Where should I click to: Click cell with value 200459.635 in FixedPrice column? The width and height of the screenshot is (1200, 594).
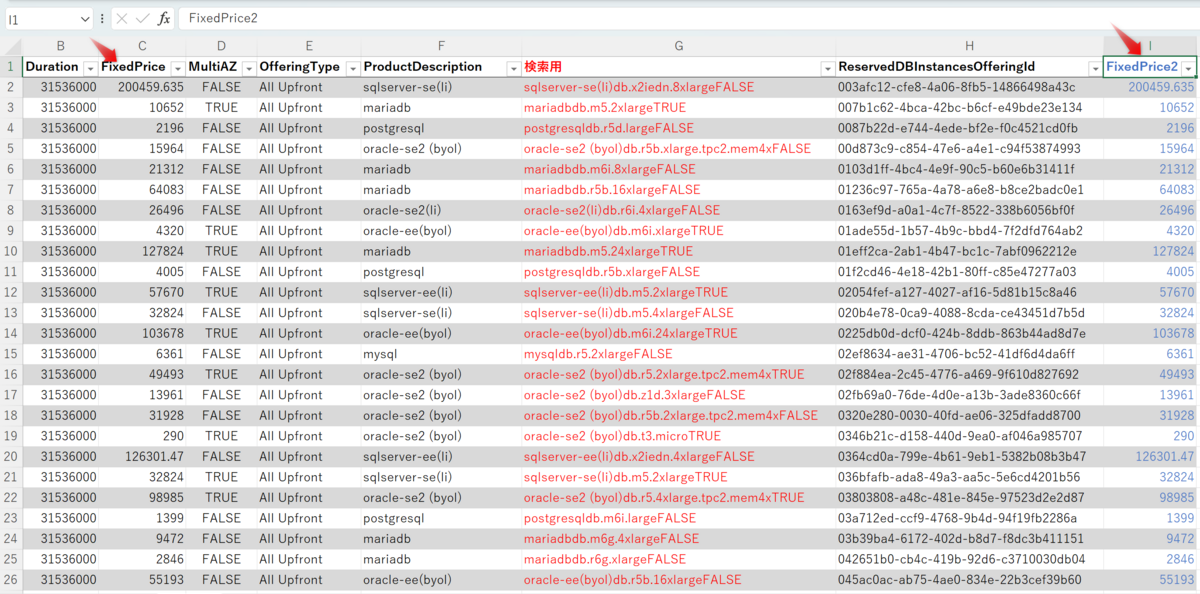pos(143,87)
